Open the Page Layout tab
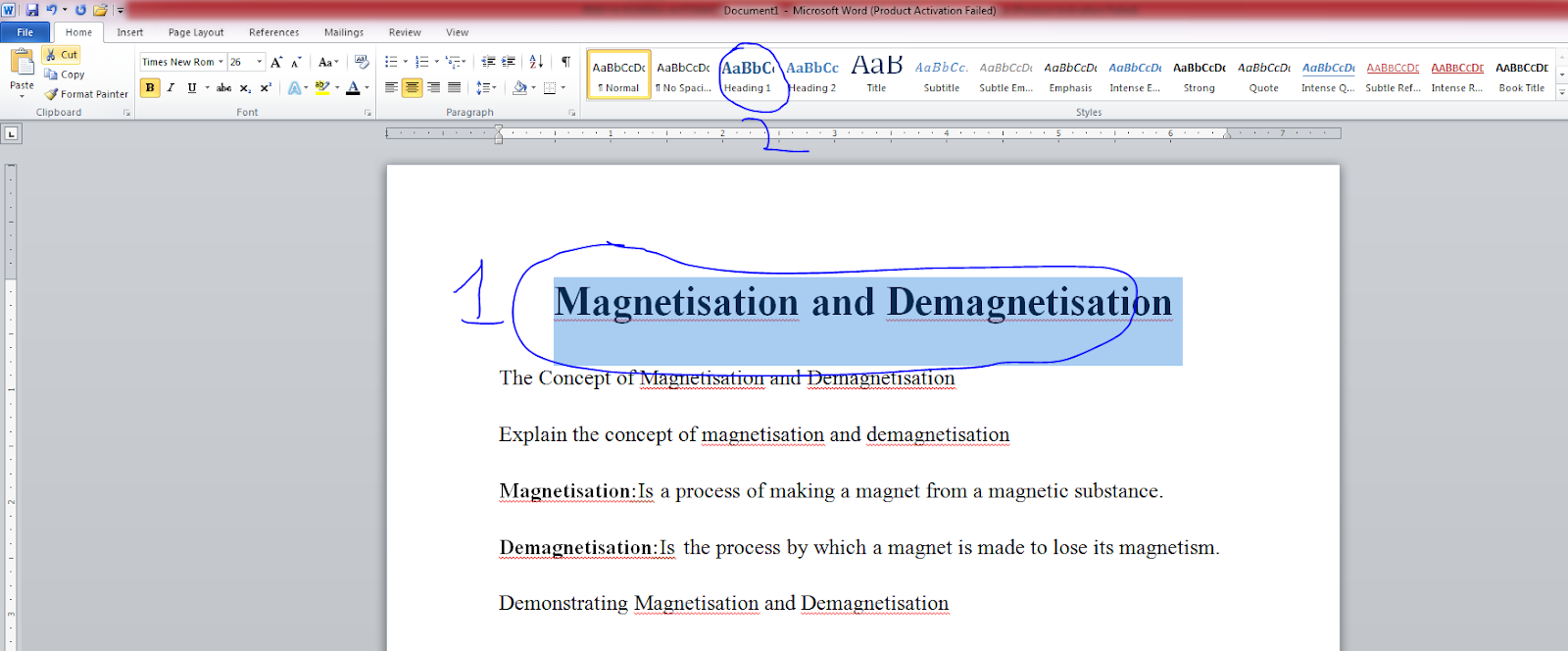The image size is (1568, 651). pos(196,32)
